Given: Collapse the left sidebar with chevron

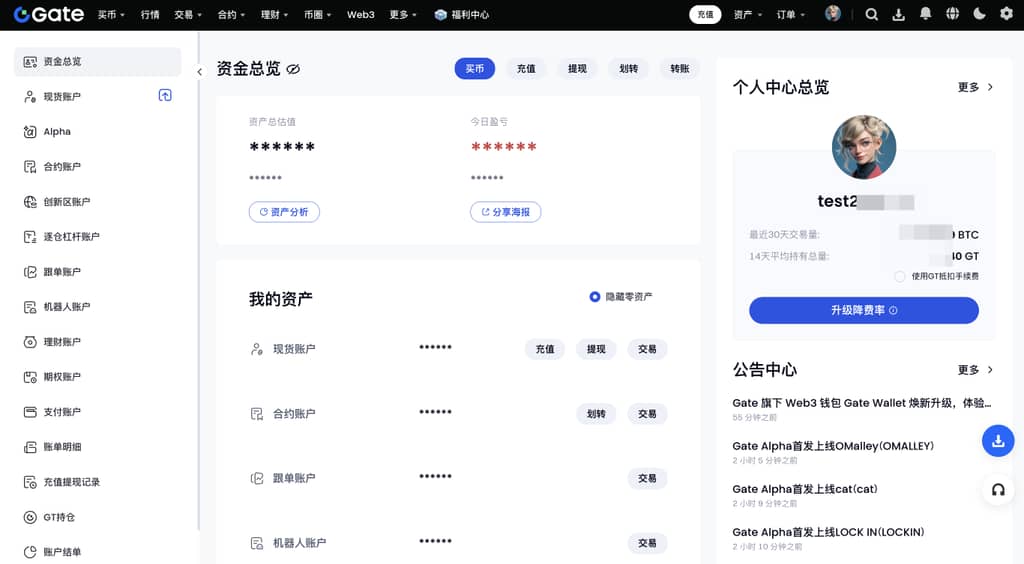Looking at the screenshot, I should (x=199, y=72).
